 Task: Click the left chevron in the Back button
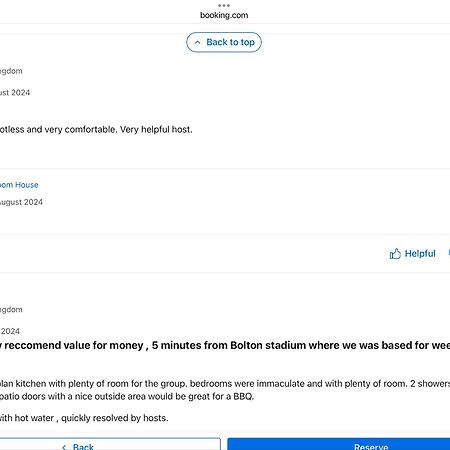(x=64, y=447)
